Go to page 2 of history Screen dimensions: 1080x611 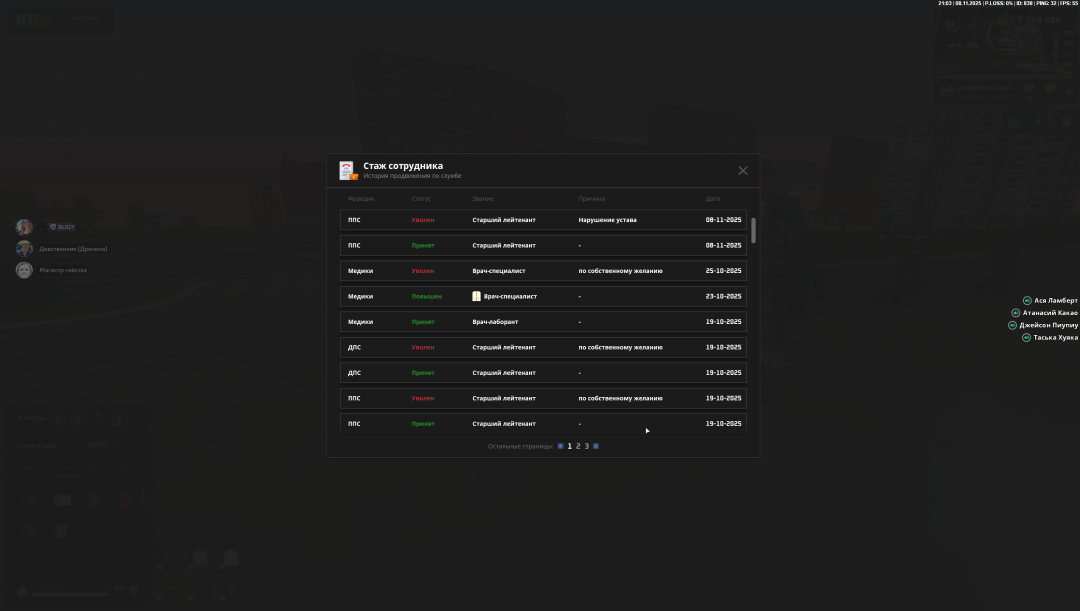pyautogui.click(x=578, y=446)
